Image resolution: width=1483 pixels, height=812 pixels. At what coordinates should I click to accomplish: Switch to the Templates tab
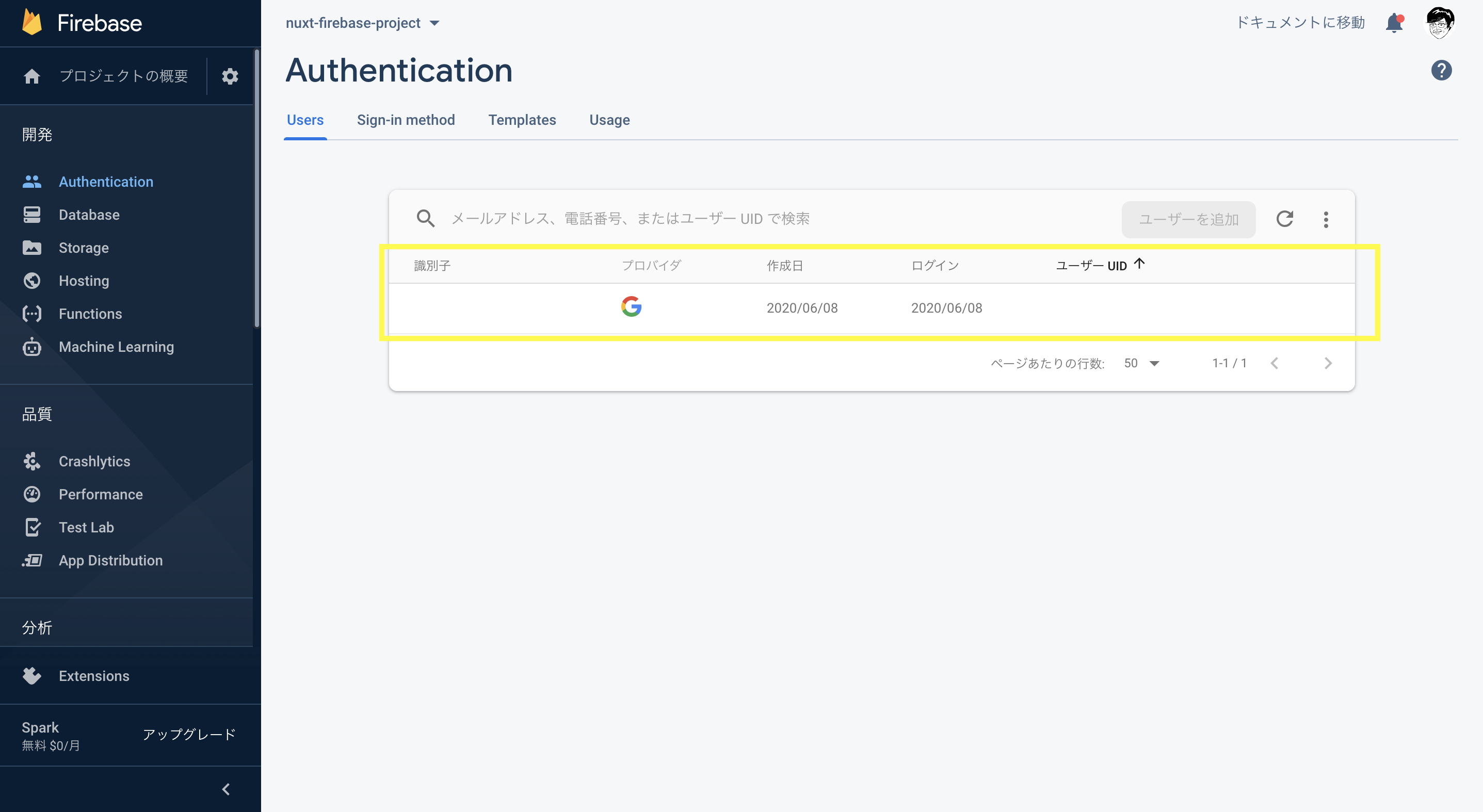tap(522, 120)
